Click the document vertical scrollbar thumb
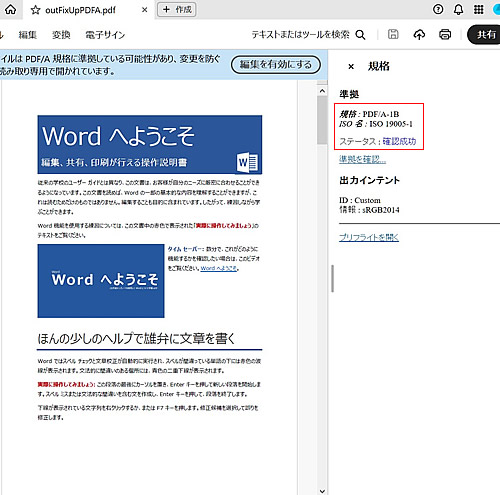The width and height of the screenshot is (500, 495). (x=322, y=120)
